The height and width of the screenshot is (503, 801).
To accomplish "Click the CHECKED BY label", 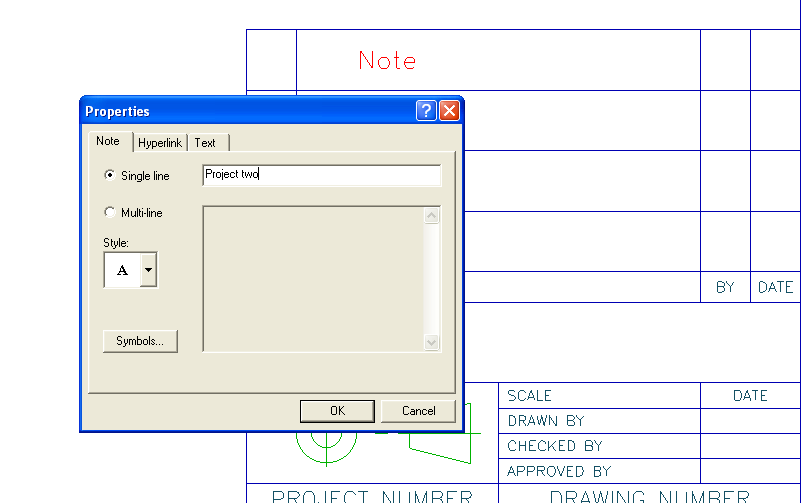I will point(555,446).
